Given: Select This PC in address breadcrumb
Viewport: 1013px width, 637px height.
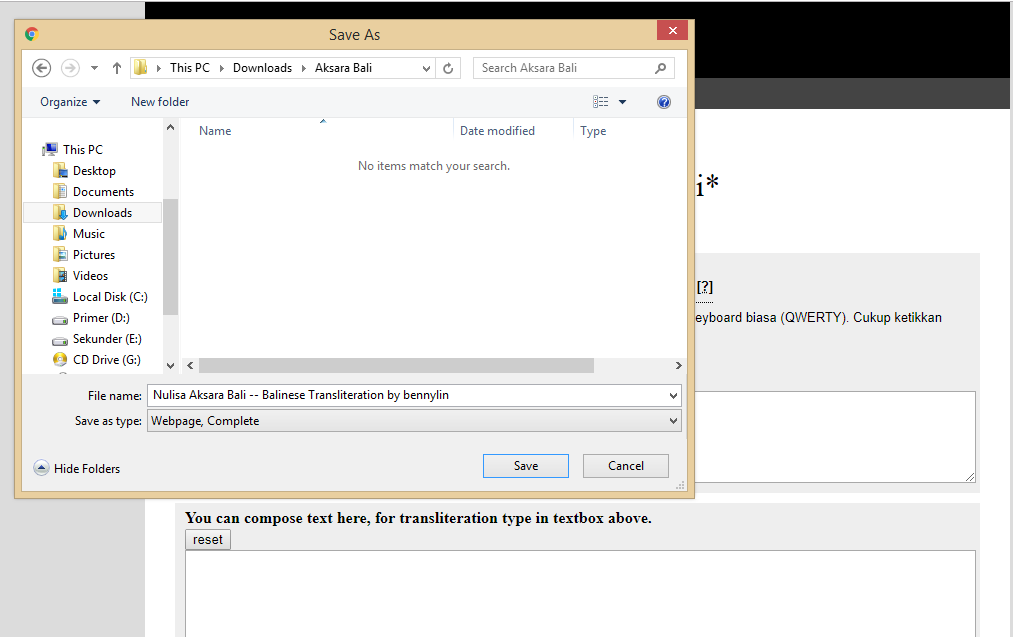Looking at the screenshot, I should (x=189, y=68).
